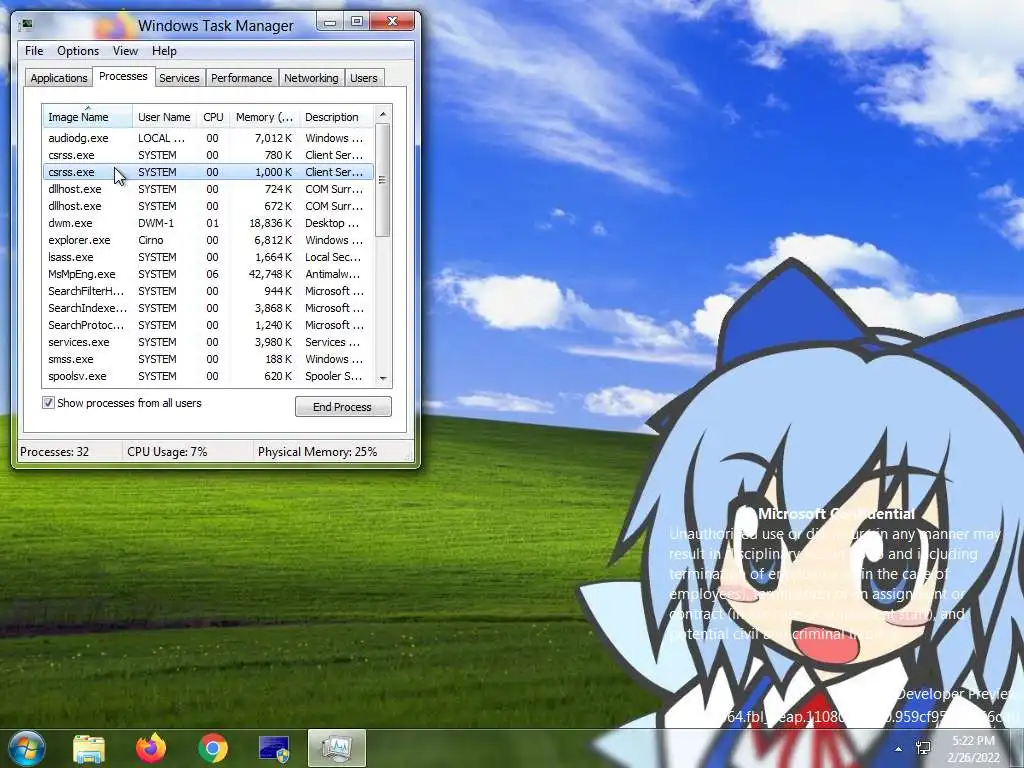This screenshot has width=1024, height=768.
Task: Click the Task Manager taskbar button
Action: tap(336, 748)
